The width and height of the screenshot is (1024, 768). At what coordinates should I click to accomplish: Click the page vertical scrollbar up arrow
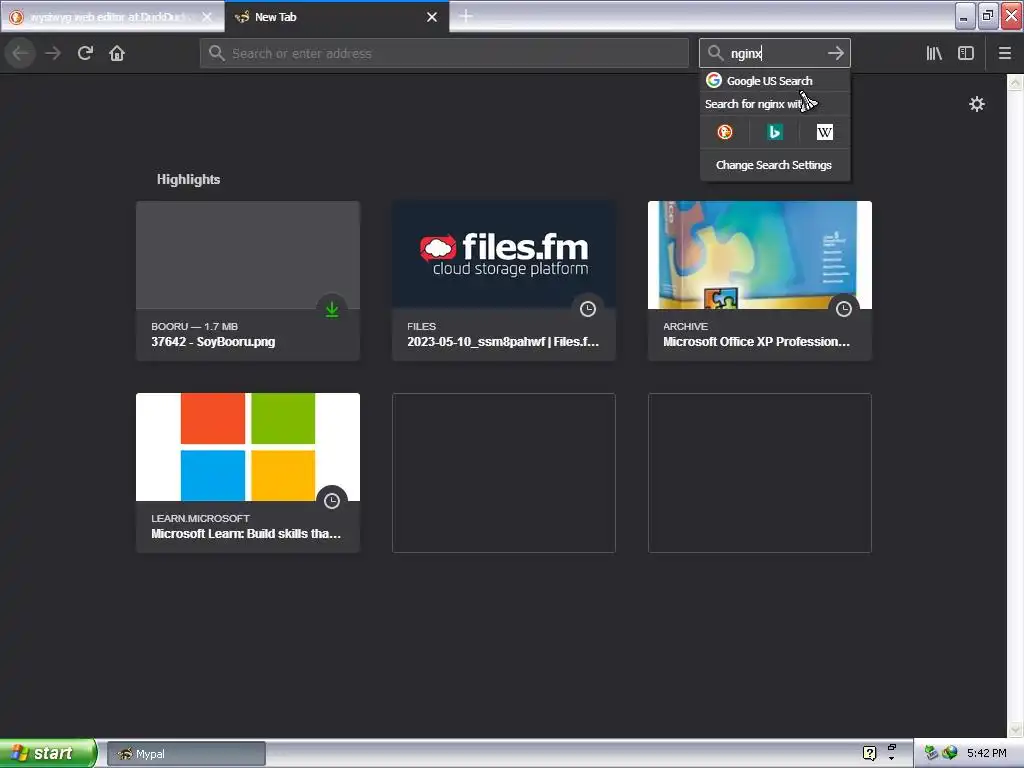(x=1015, y=82)
